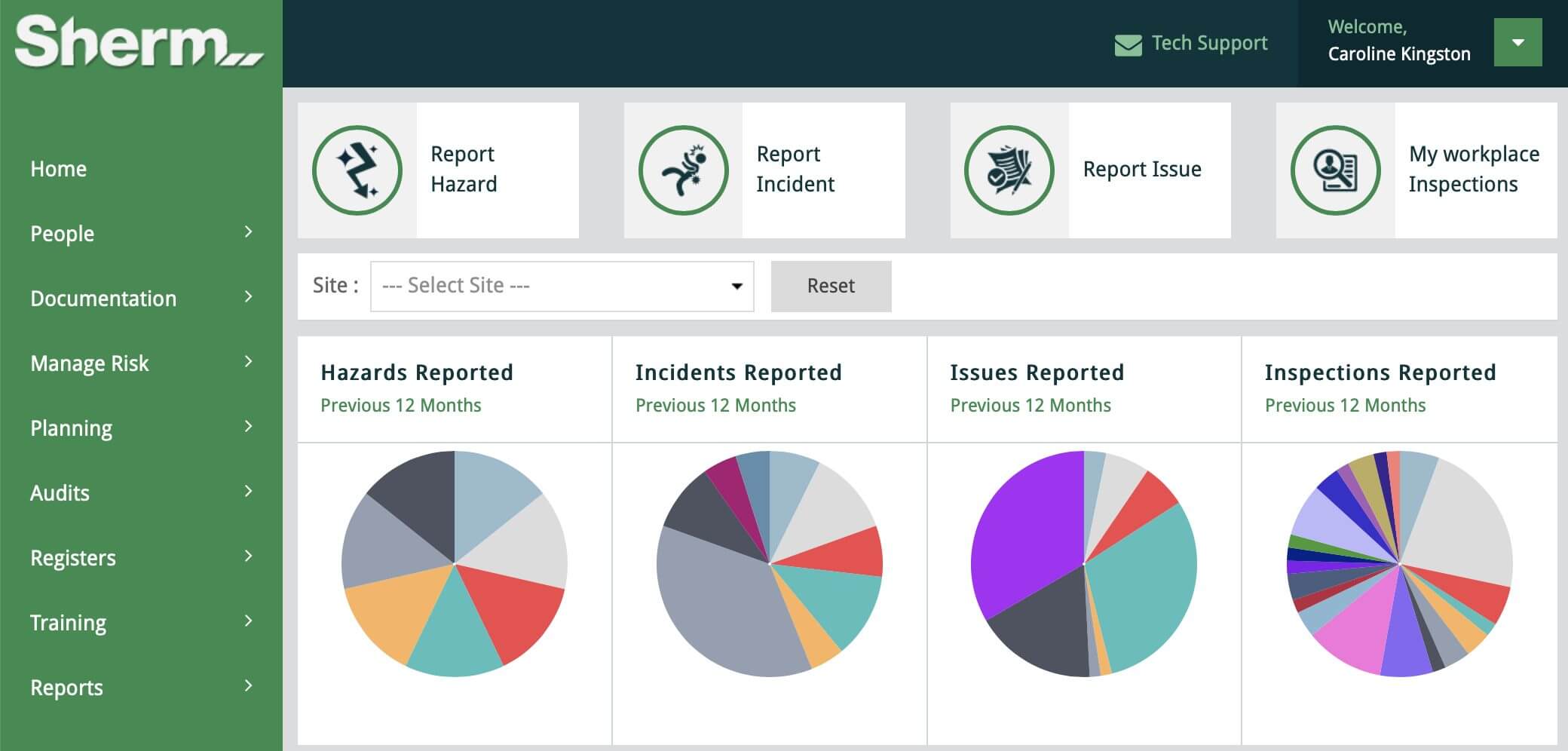Click the Report Hazard icon
Viewport: 1568px width, 751px height.
[357, 170]
